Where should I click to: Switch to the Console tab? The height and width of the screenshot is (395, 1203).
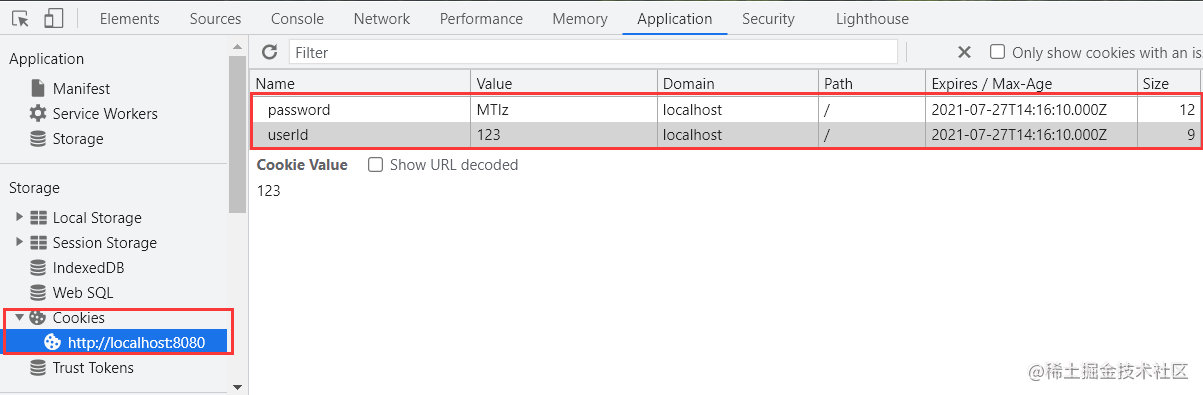[x=297, y=18]
